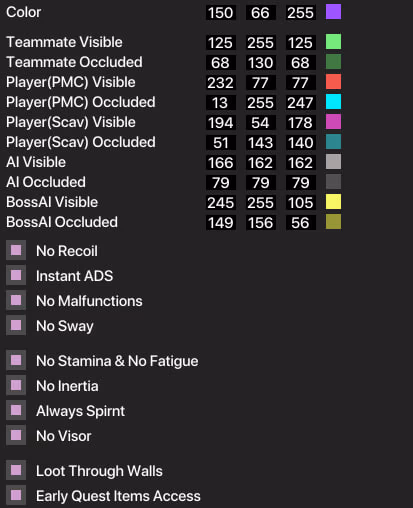413x508 pixels.
Task: Click the Color red value field 150
Action: point(221,13)
